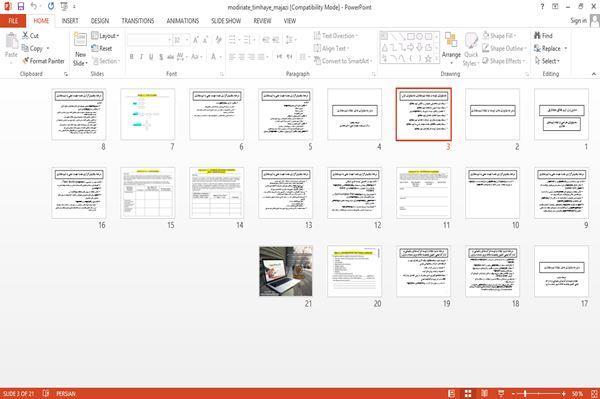Toggle Italic formatting
Image resolution: width=600 pixels, height=399 pixels.
(x=141, y=57)
